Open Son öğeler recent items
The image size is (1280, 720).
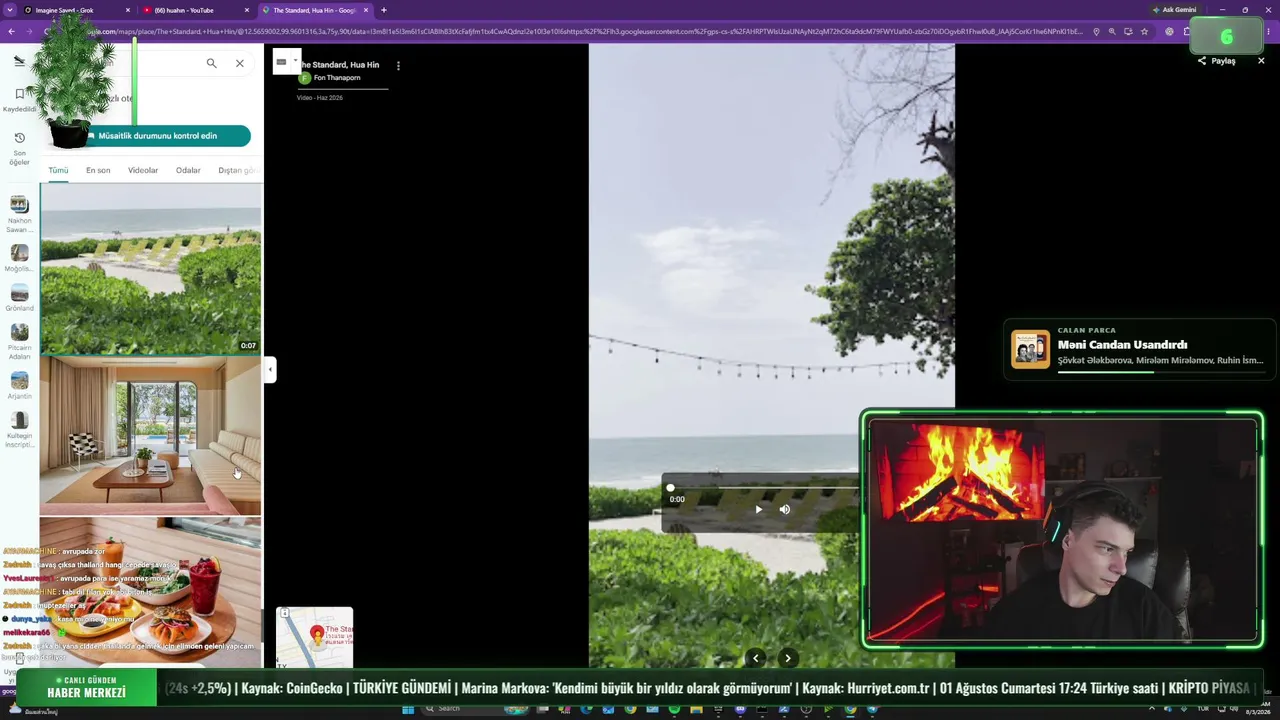(19, 148)
